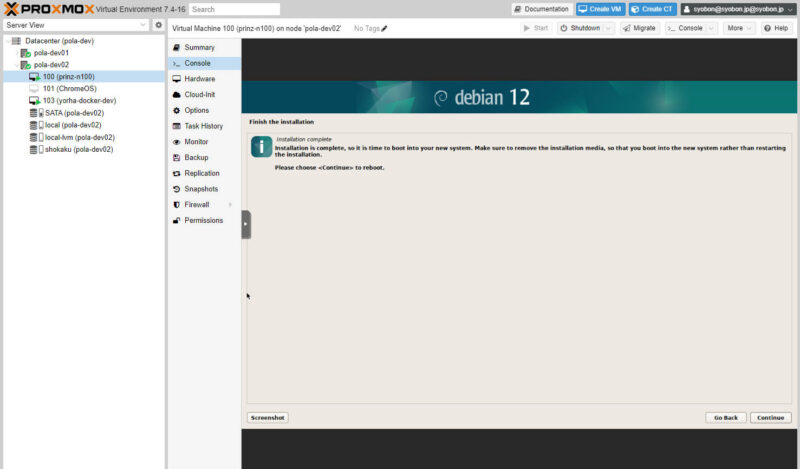Click the Shutdown button

580,28
